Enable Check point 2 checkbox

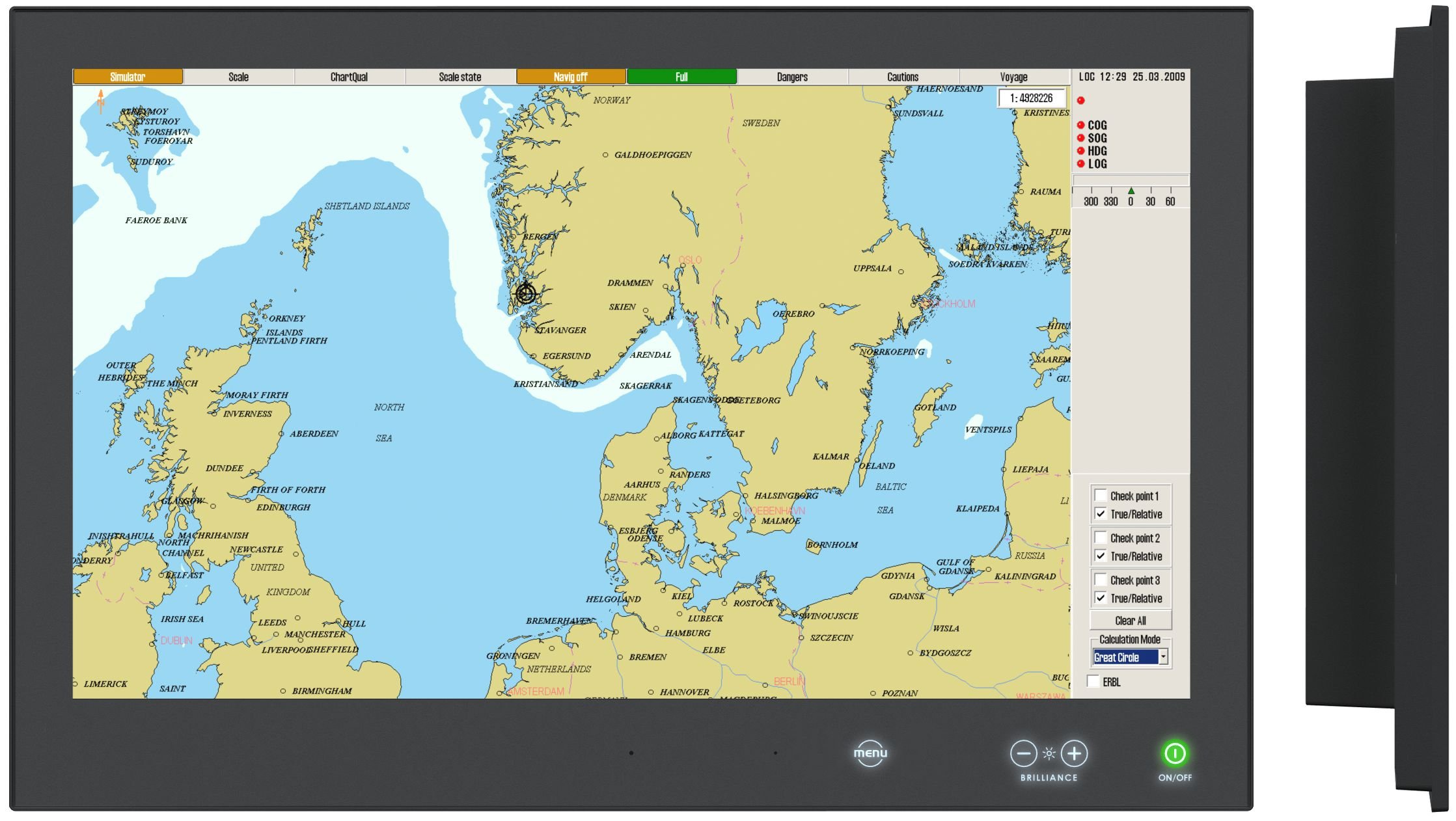point(1101,537)
